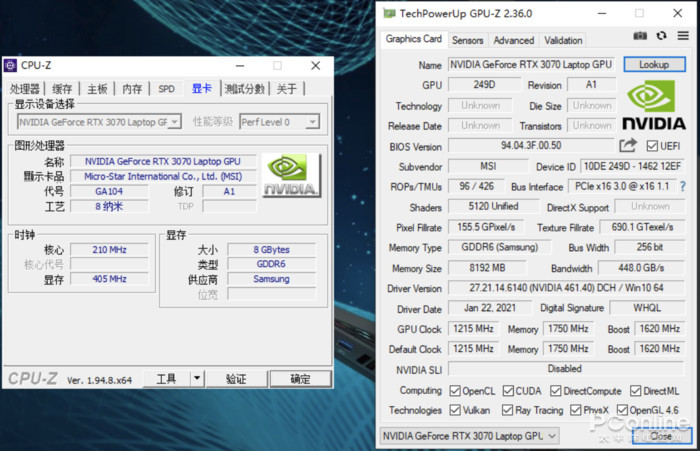The width and height of the screenshot is (700, 451).
Task: Toggle the OpenCL checkbox
Action: (x=455, y=391)
